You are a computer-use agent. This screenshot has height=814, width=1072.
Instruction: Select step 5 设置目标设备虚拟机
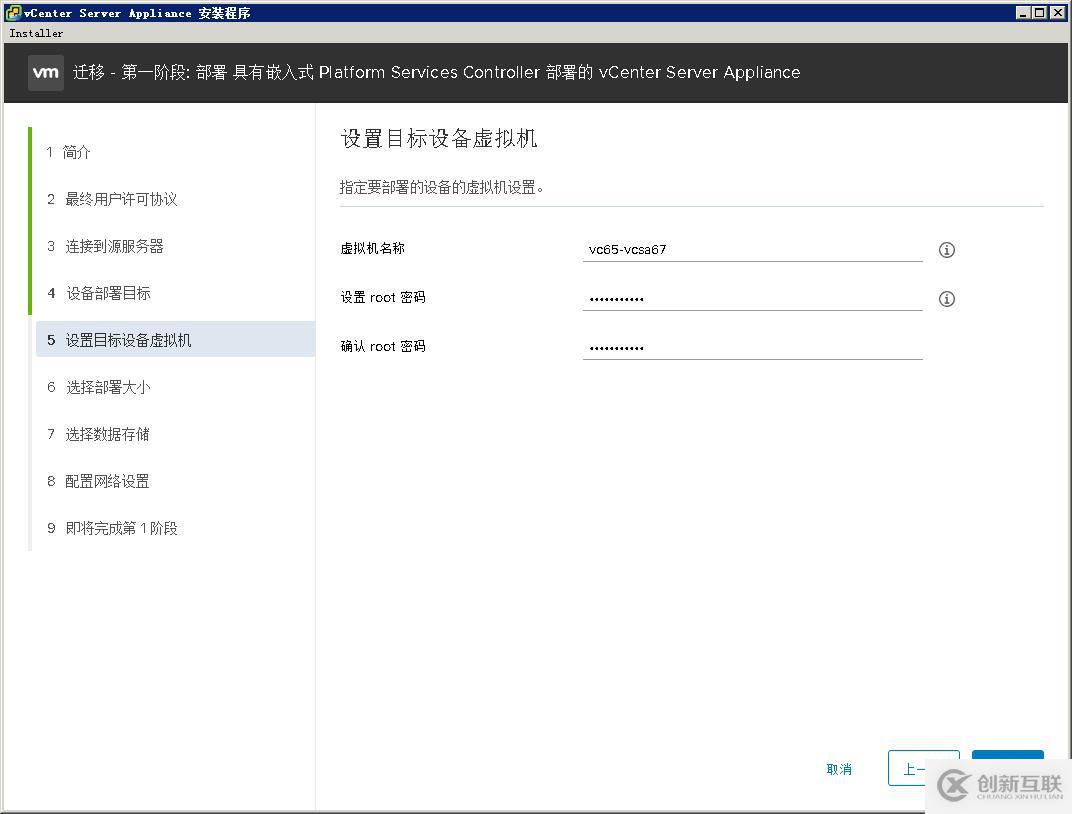click(x=175, y=340)
